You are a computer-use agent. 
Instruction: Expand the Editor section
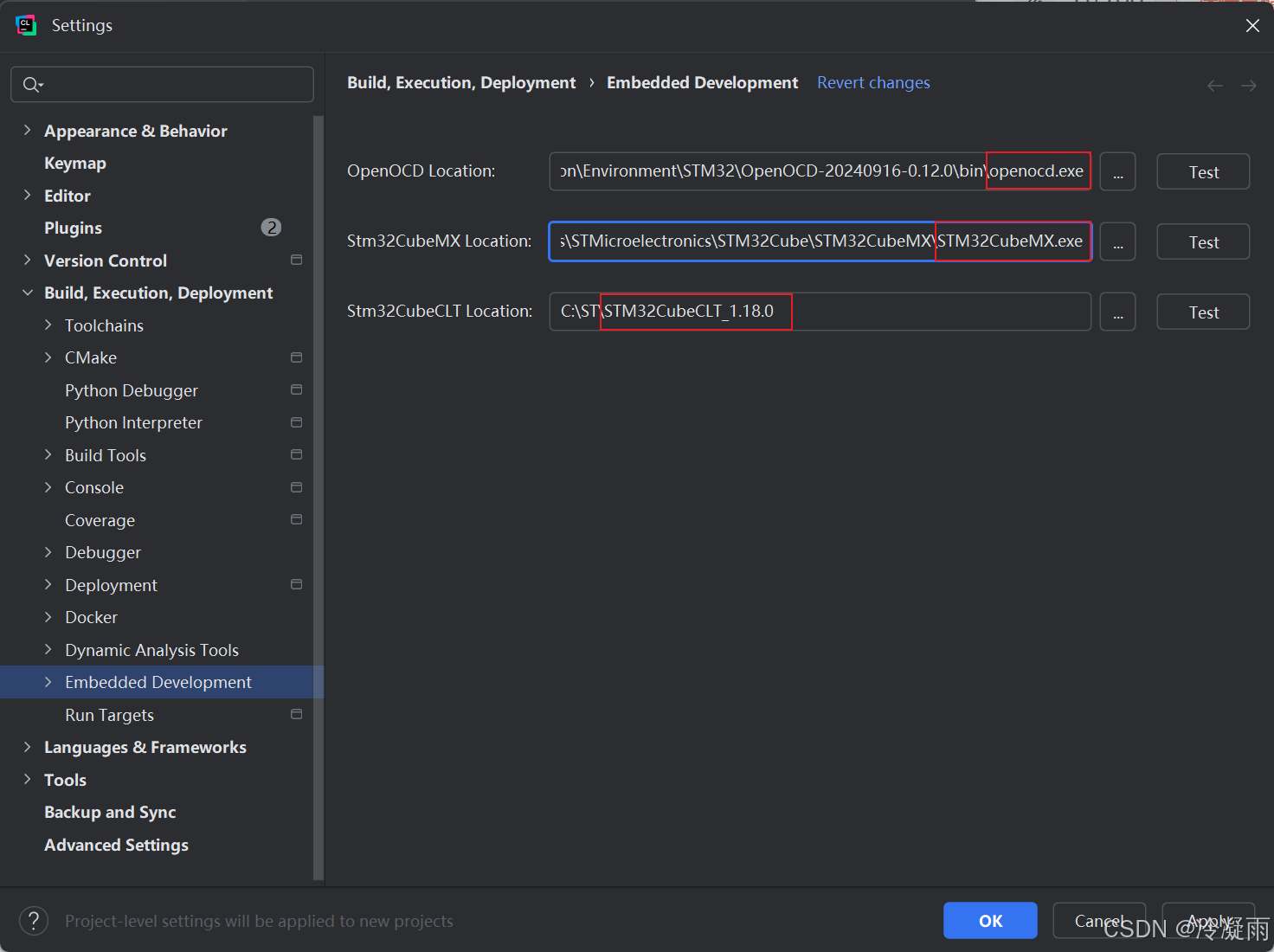pos(27,195)
